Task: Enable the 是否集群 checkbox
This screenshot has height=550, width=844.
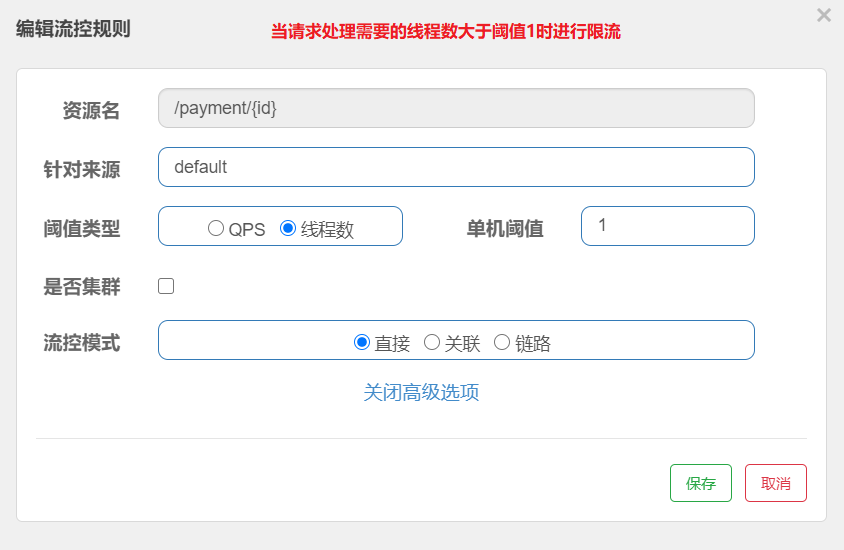Action: click(166, 286)
